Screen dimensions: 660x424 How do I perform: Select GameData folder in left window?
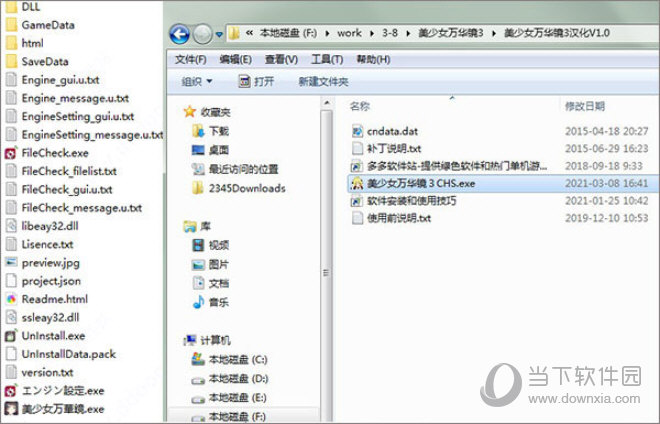40,25
